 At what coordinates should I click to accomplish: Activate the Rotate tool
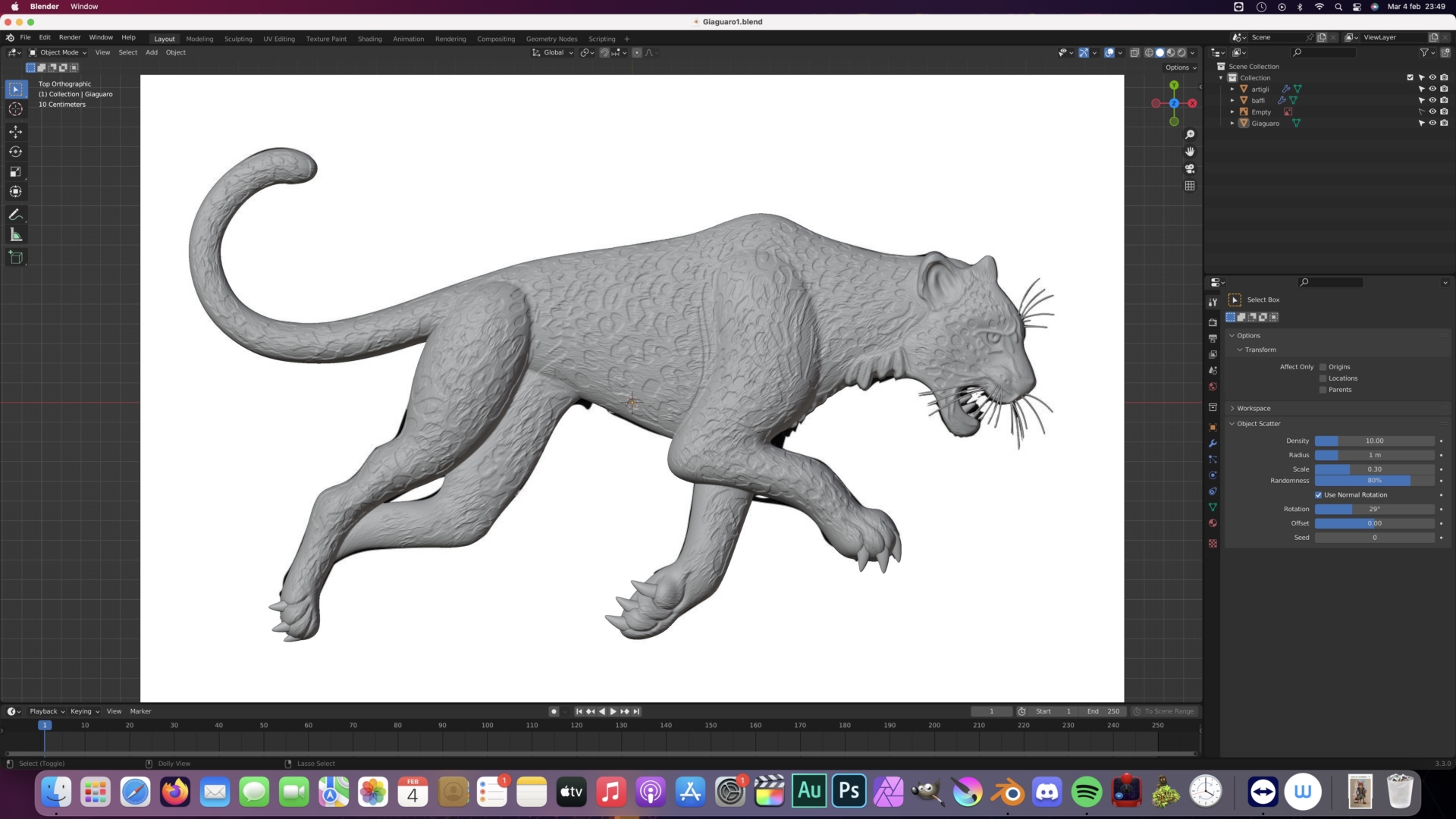point(15,152)
